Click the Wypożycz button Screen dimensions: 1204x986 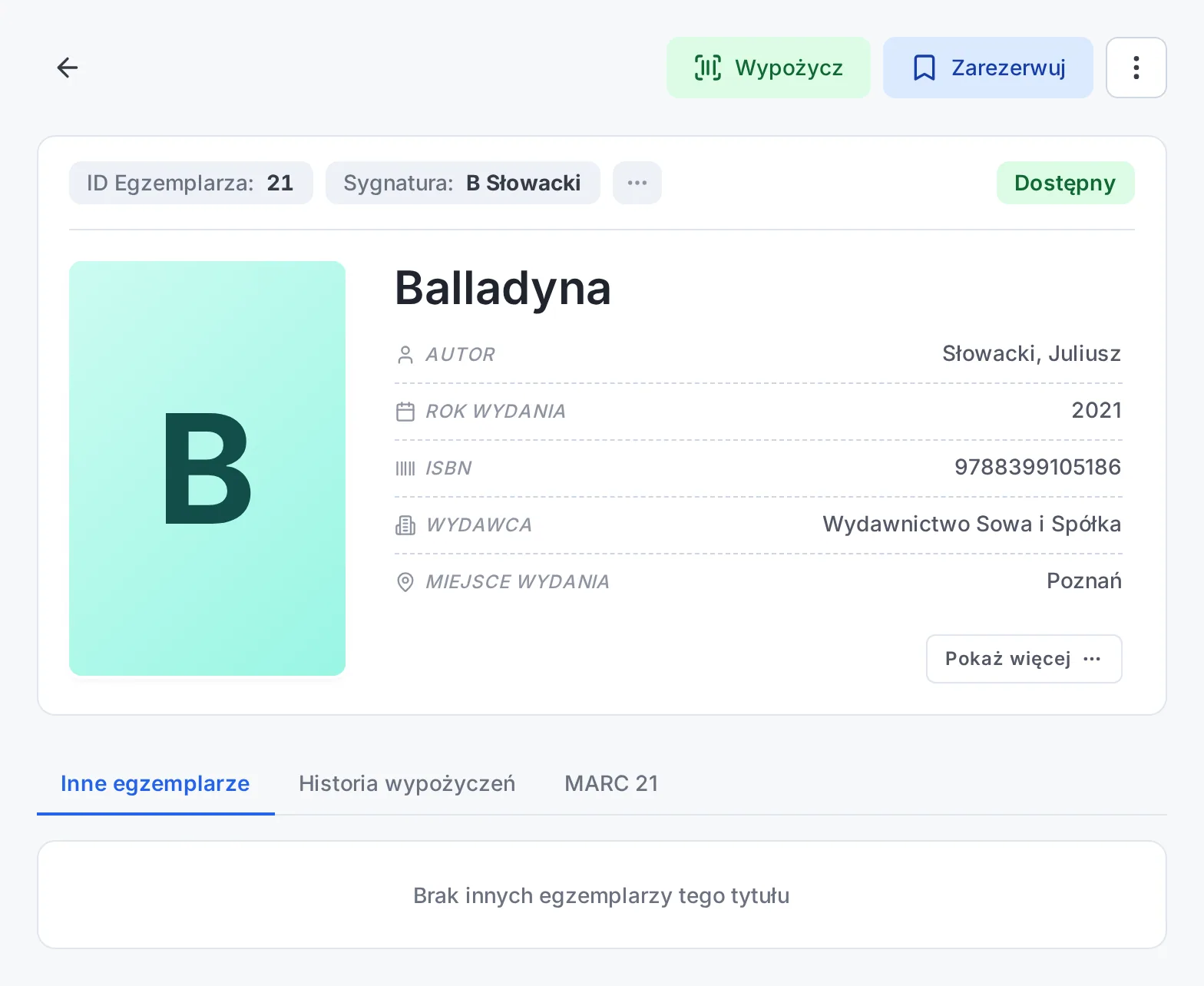pos(768,68)
